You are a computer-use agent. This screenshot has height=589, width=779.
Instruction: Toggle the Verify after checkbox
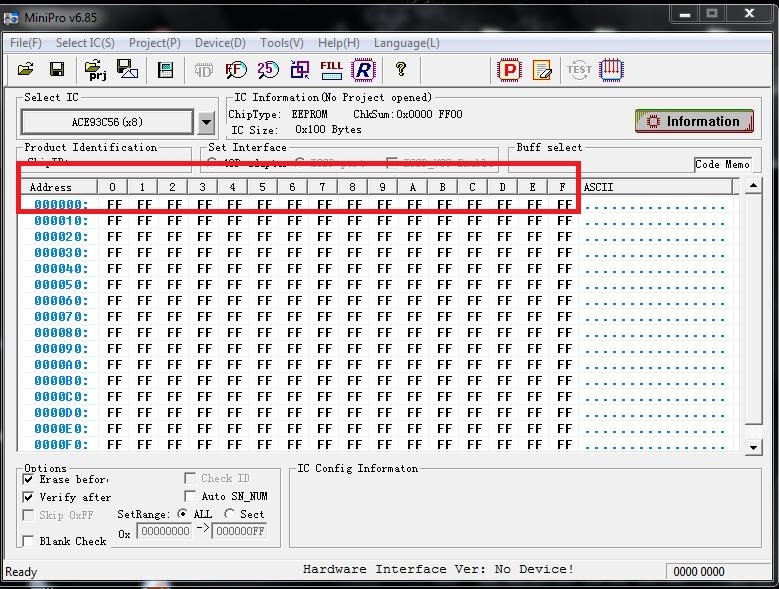tap(28, 497)
